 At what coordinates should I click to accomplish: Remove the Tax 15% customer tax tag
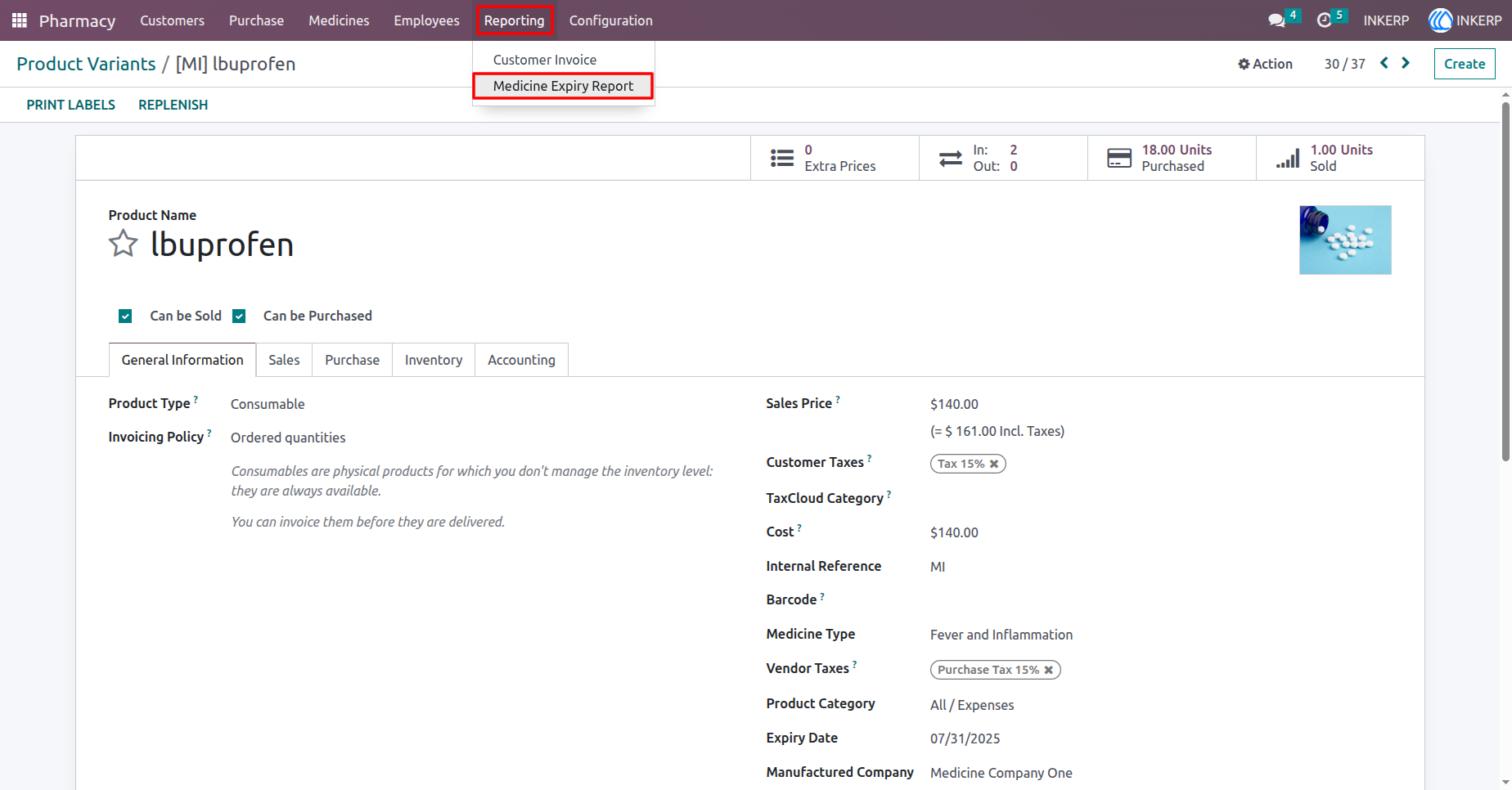(994, 464)
